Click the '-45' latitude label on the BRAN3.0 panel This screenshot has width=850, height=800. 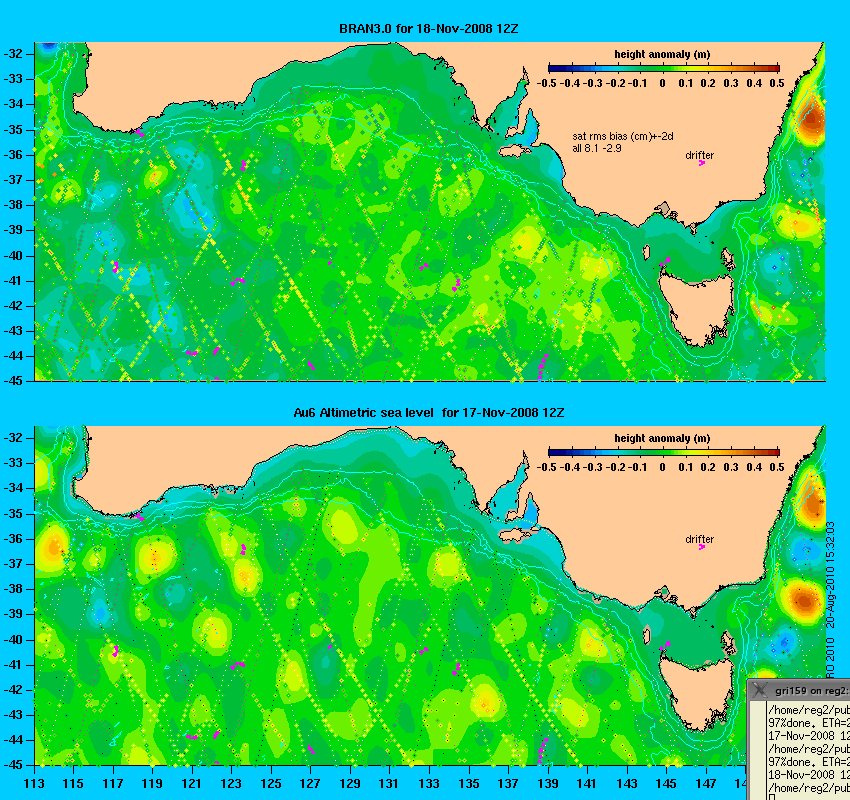pos(13,381)
